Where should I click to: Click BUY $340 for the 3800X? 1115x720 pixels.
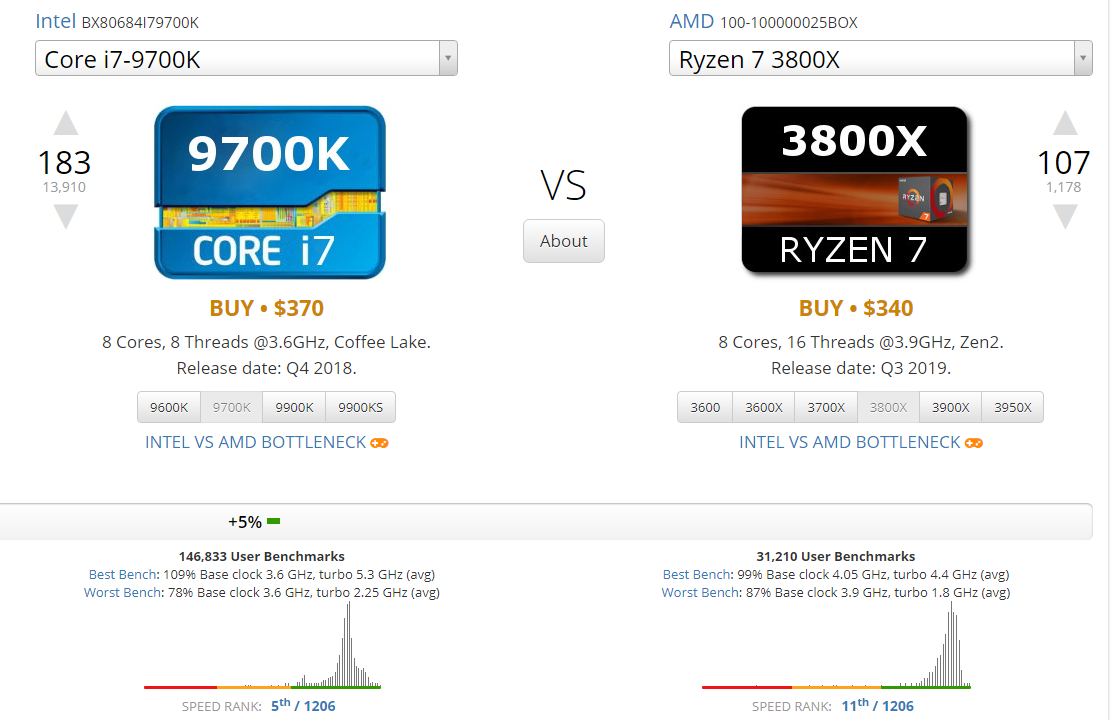point(856,308)
